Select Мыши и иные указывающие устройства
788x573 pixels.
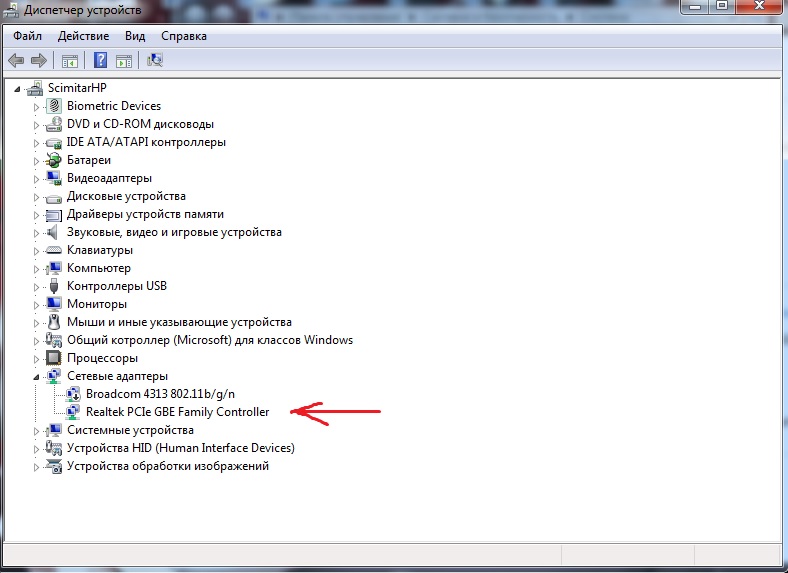click(179, 322)
